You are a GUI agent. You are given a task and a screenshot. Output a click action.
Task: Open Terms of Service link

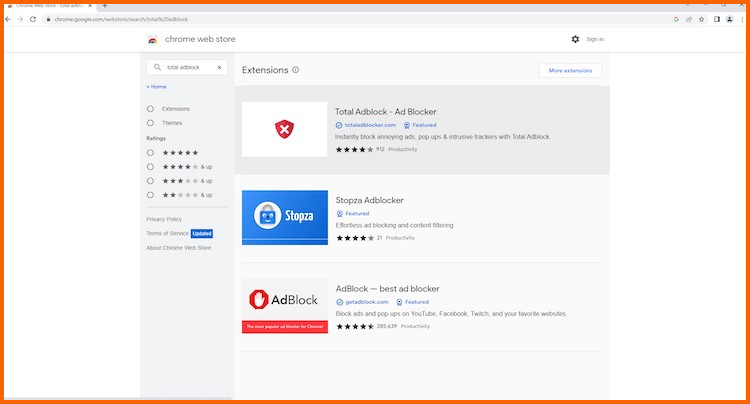point(167,233)
